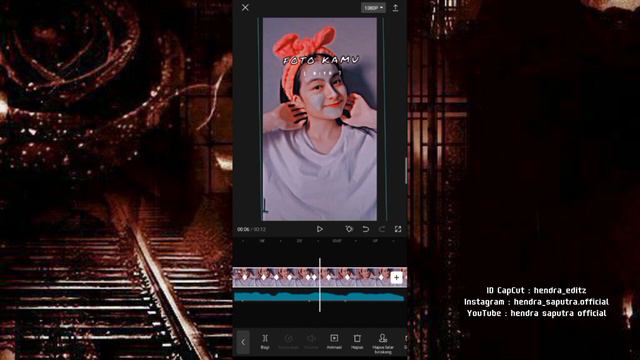Choose the Bagi split tool
The width and height of the screenshot is (640, 360).
pyautogui.click(x=265, y=341)
